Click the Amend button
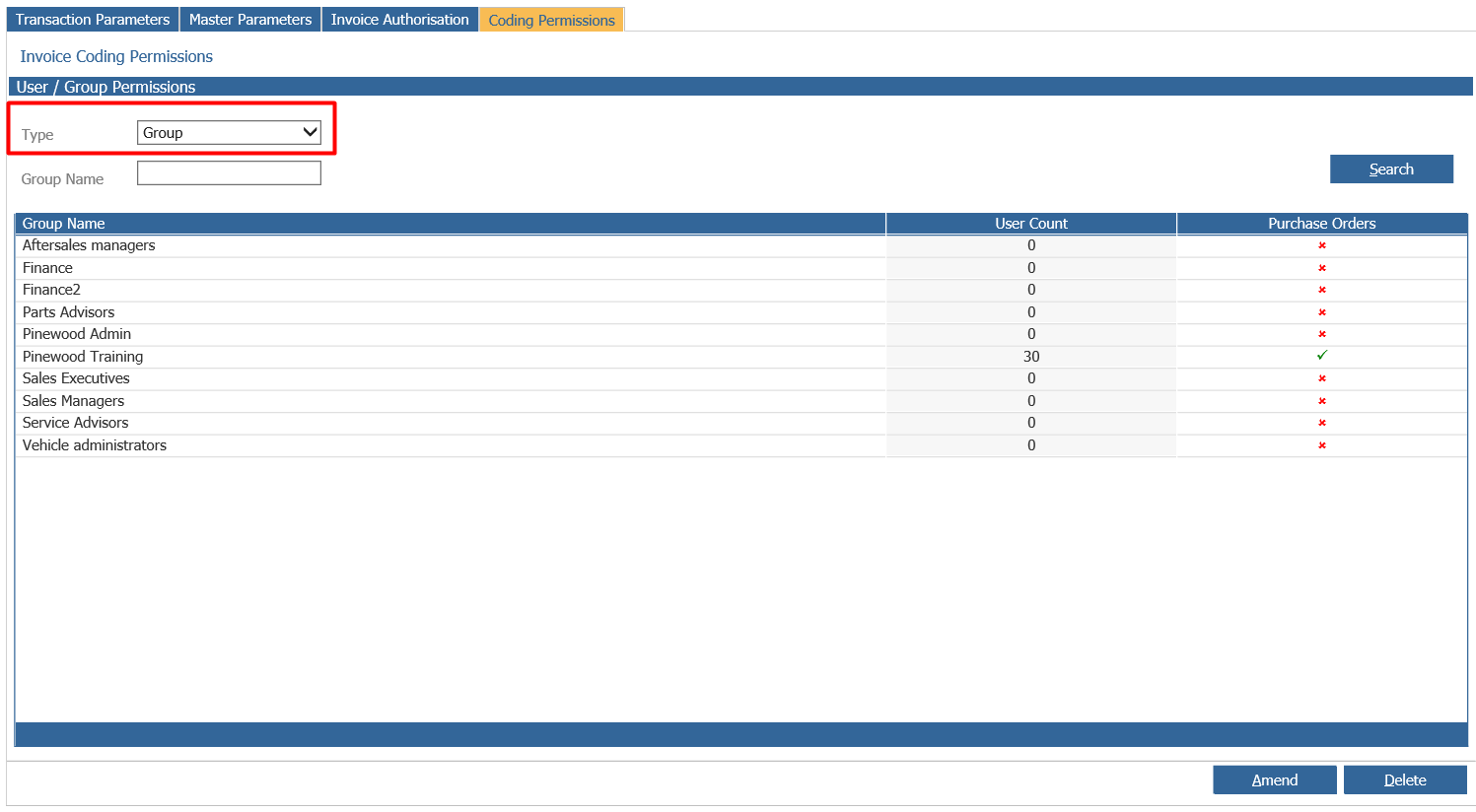This screenshot has height=812, width=1476. pyautogui.click(x=1274, y=779)
